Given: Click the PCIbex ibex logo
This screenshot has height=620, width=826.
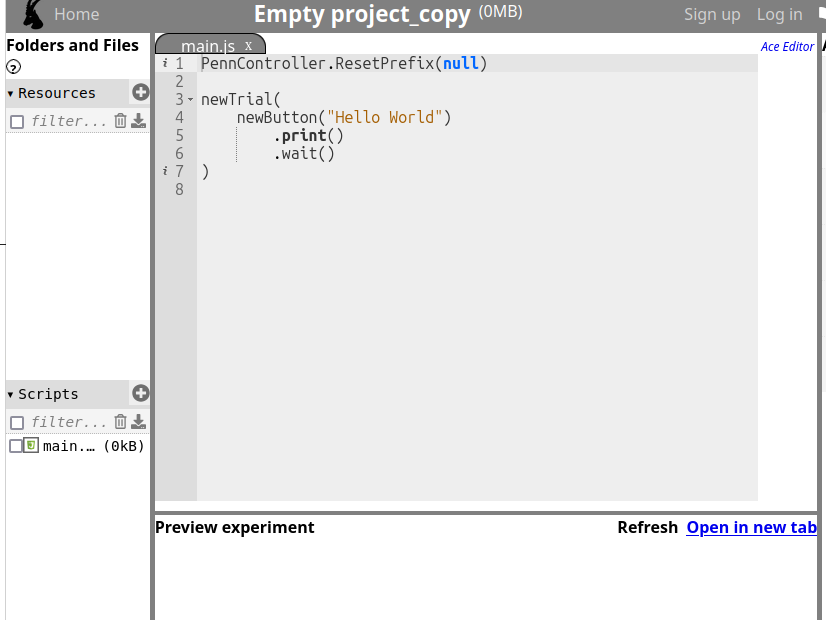Looking at the screenshot, I should pos(33,14).
